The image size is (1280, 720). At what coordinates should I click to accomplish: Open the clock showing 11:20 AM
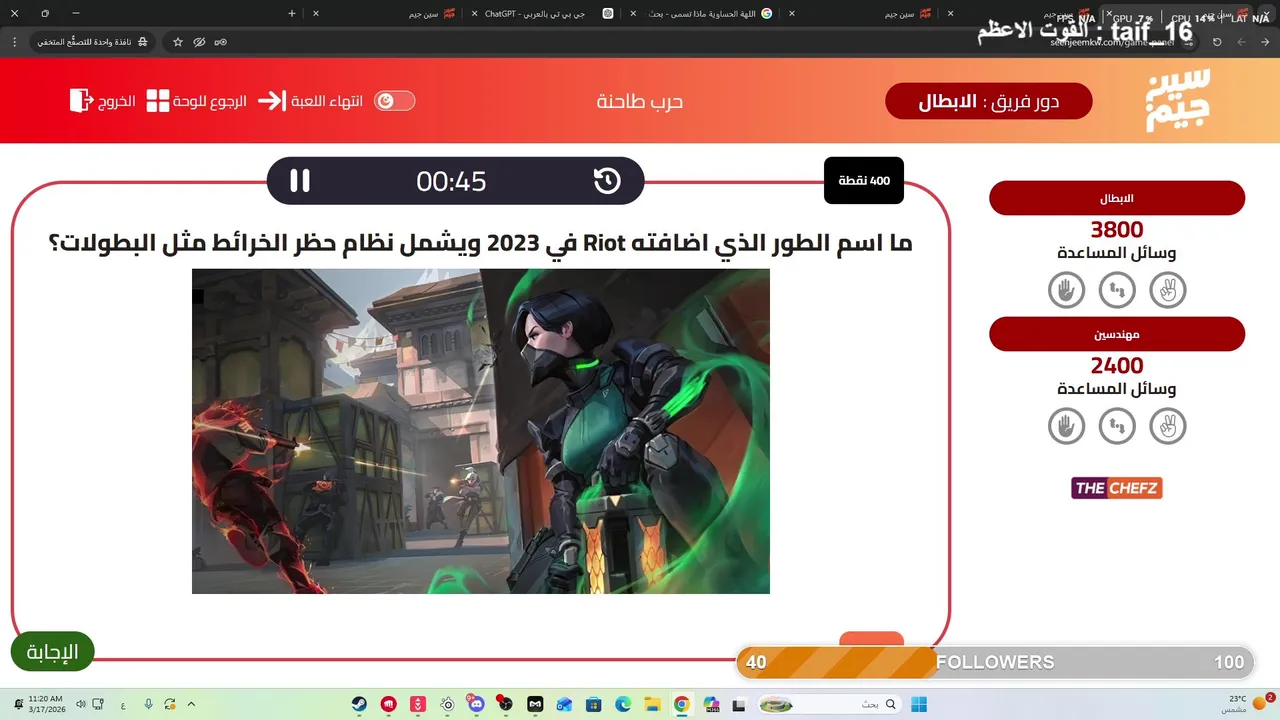46,704
